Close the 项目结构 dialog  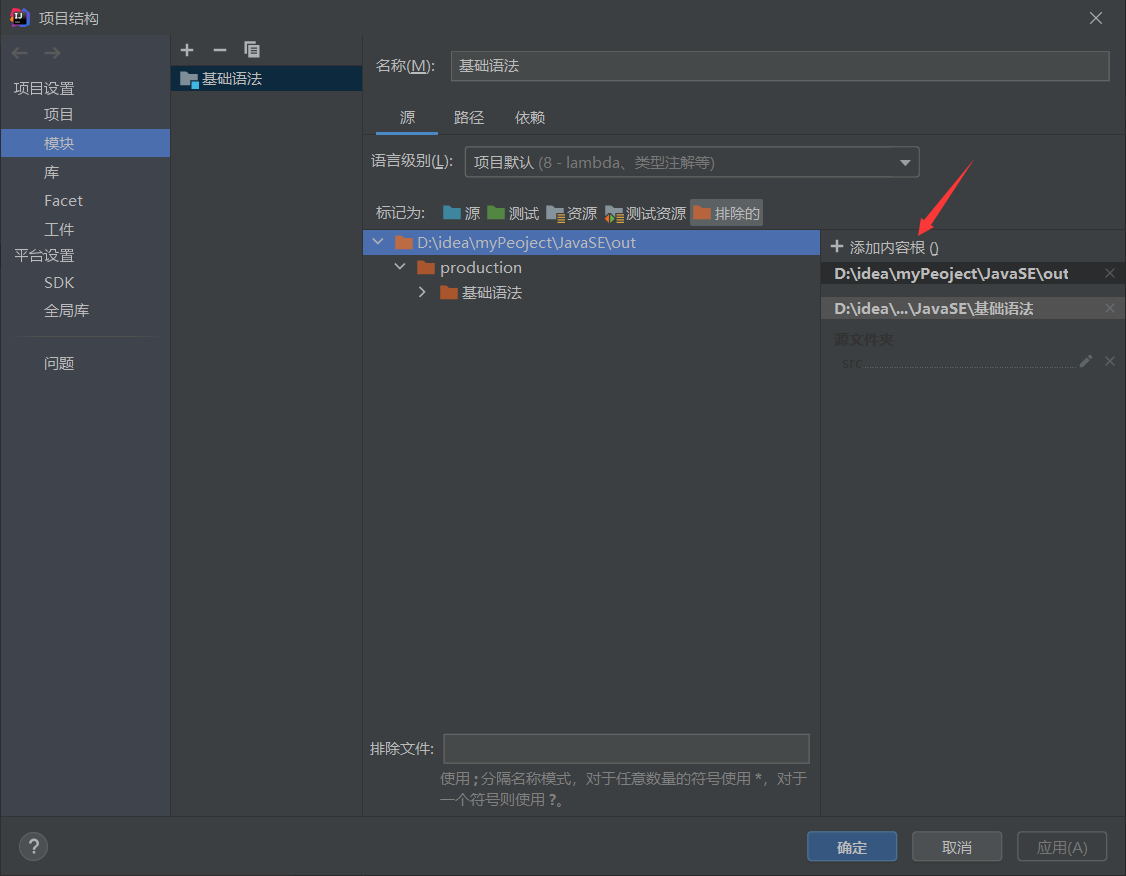1096,18
